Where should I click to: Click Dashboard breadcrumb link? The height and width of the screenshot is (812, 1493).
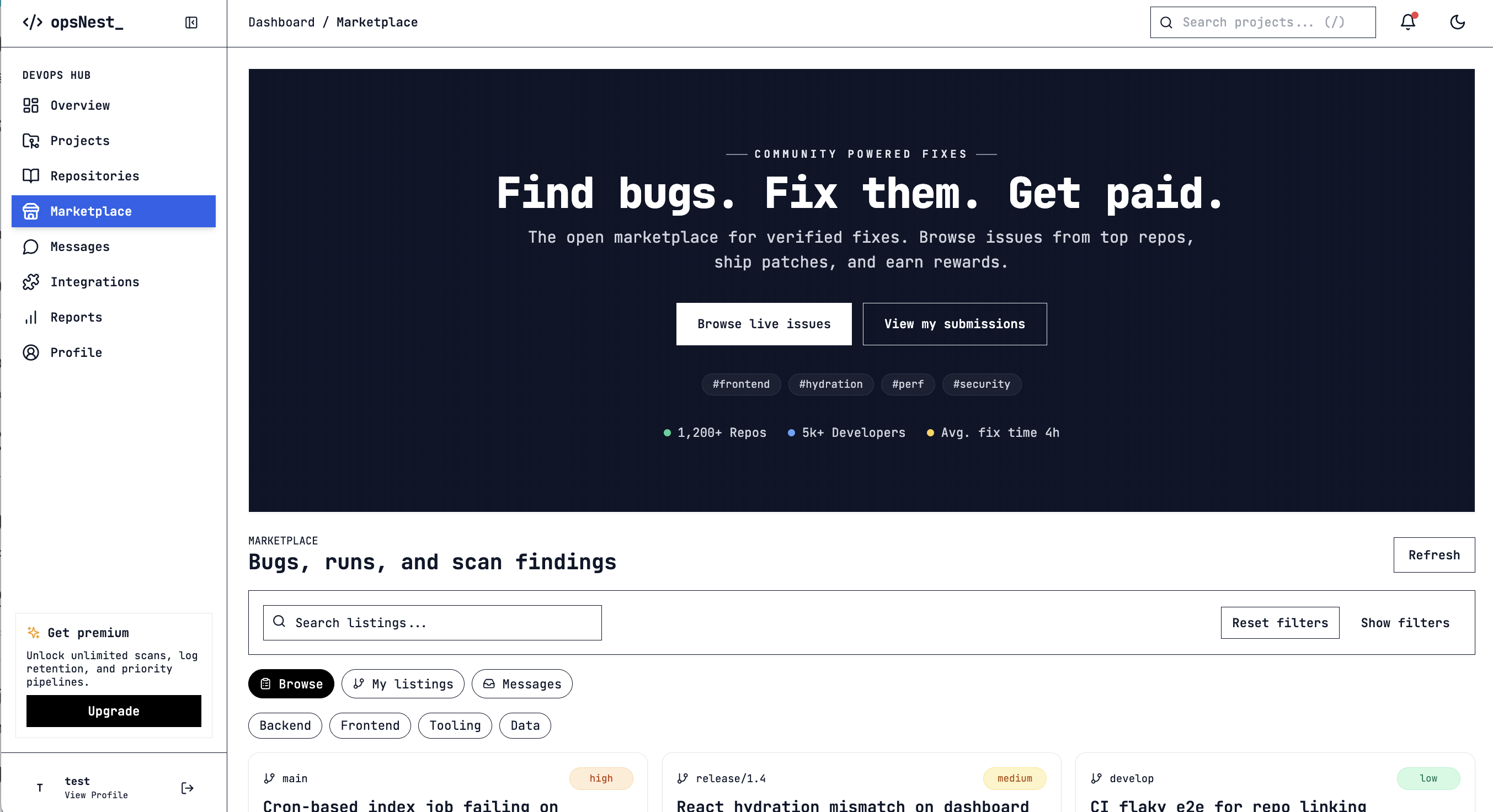click(281, 22)
